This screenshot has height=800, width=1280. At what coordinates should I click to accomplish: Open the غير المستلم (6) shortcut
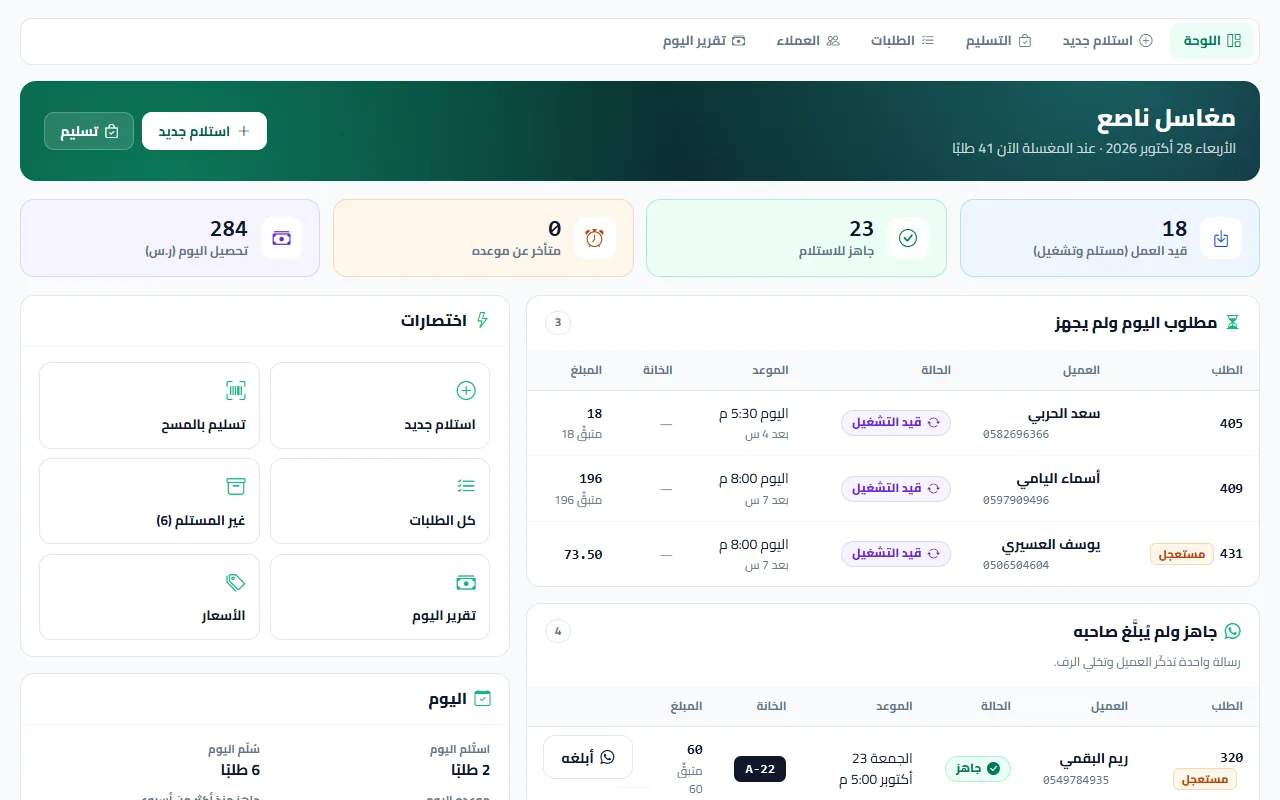[149, 501]
